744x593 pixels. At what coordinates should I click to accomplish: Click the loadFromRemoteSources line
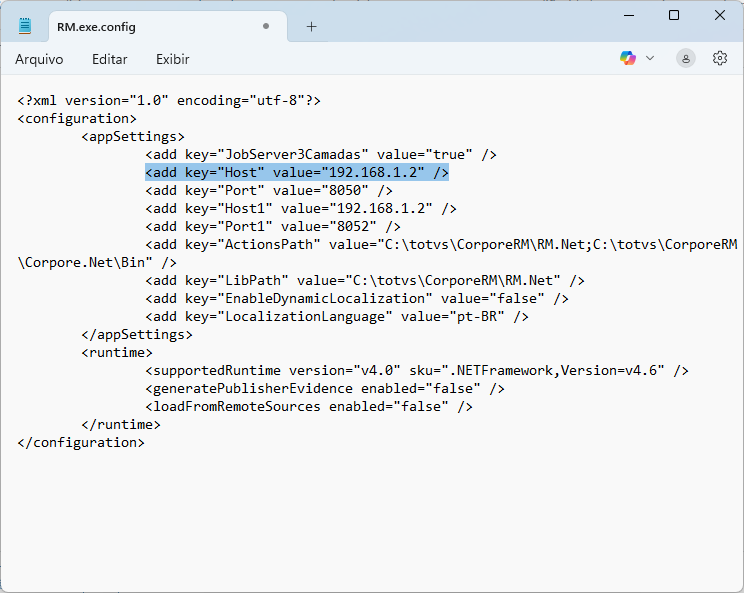click(309, 407)
